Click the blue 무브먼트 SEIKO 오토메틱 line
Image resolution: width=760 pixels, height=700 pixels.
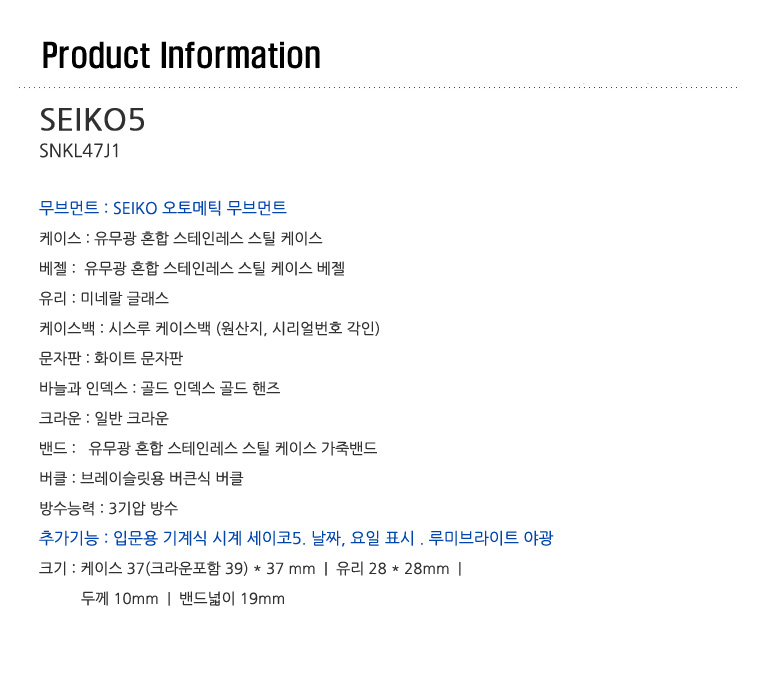tap(163, 208)
